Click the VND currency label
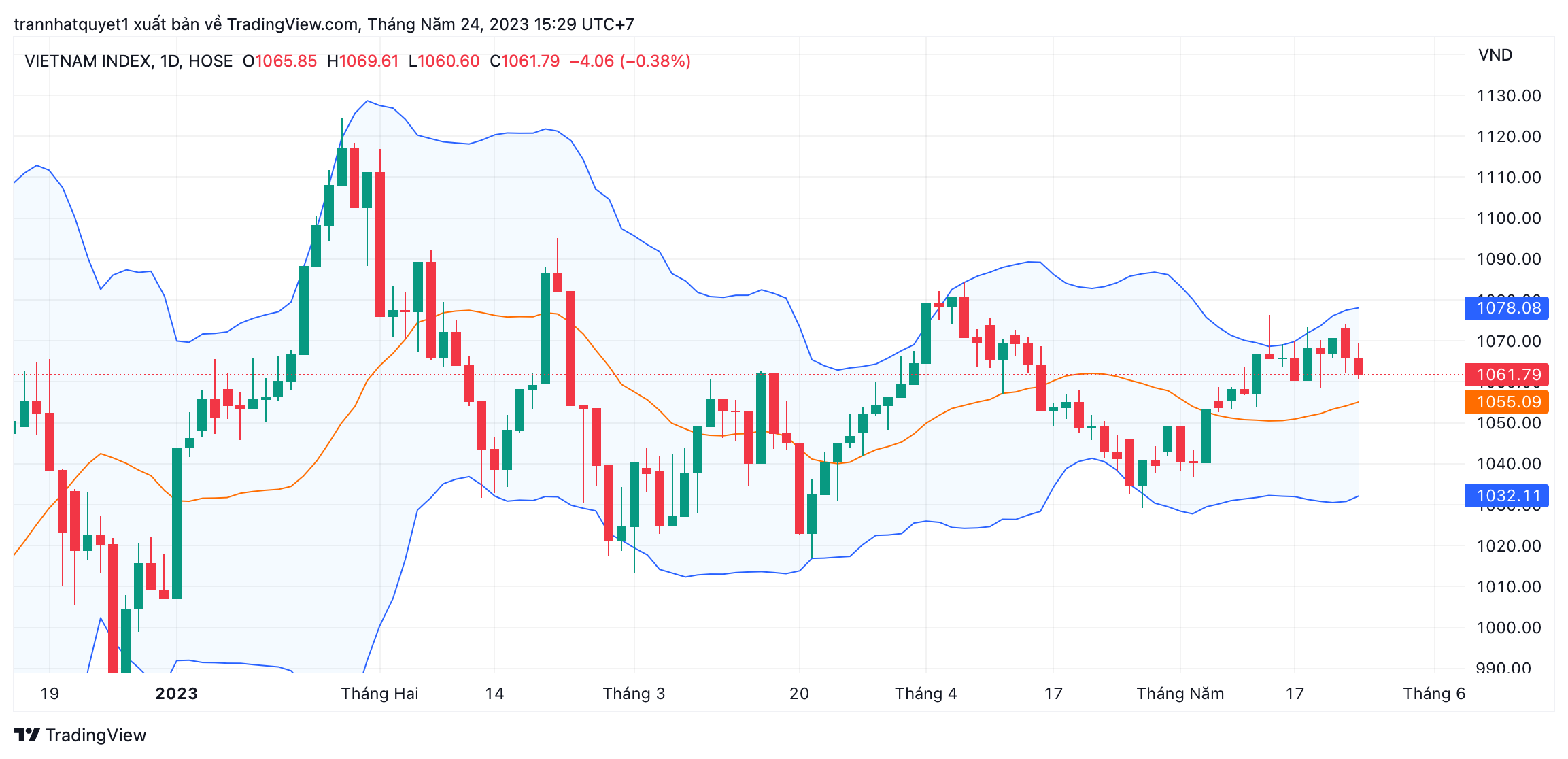Image resolution: width=1568 pixels, height=759 pixels. [1495, 55]
